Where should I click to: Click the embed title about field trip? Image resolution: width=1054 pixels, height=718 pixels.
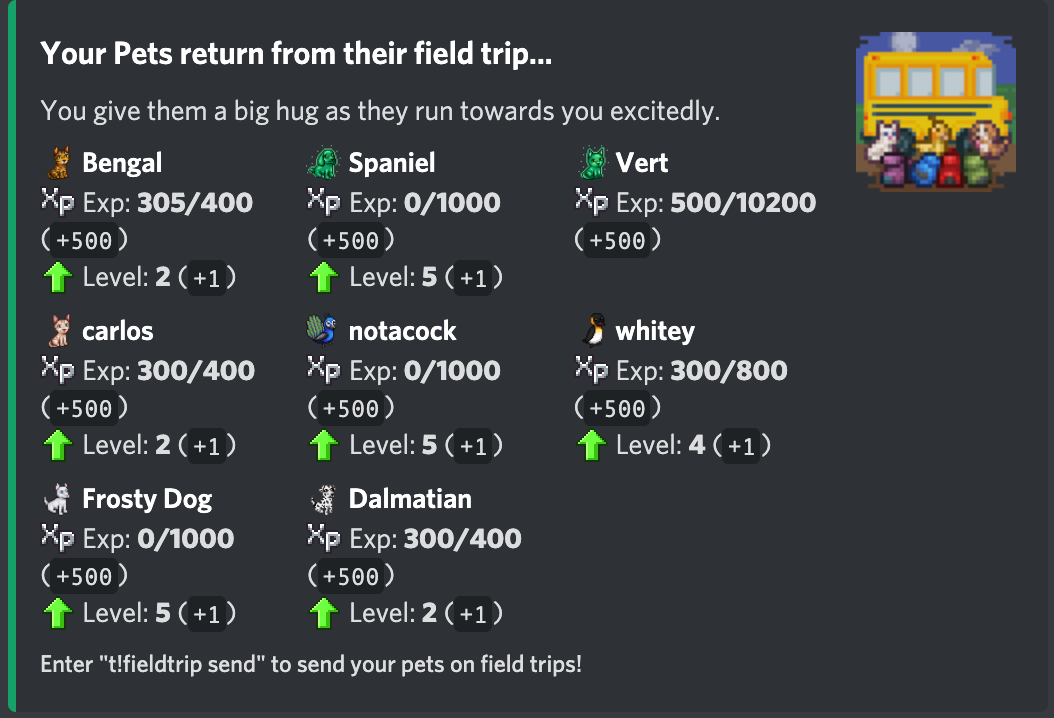[x=296, y=54]
